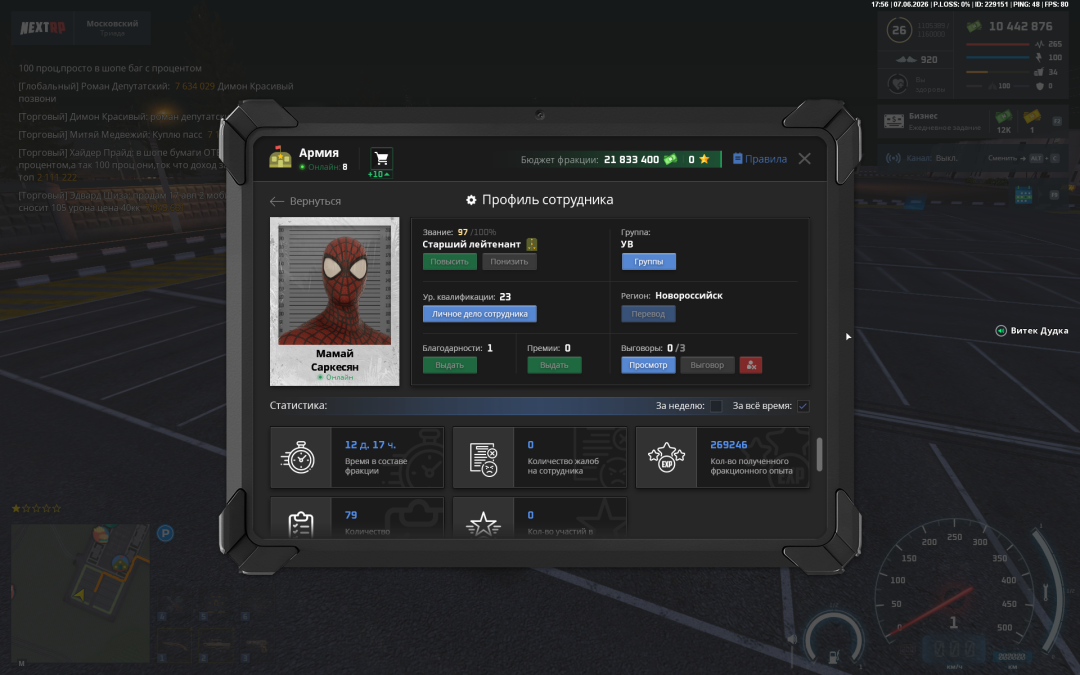The height and width of the screenshot is (675, 1080).
Task: Close the faction tablet with the X
Action: click(x=804, y=159)
